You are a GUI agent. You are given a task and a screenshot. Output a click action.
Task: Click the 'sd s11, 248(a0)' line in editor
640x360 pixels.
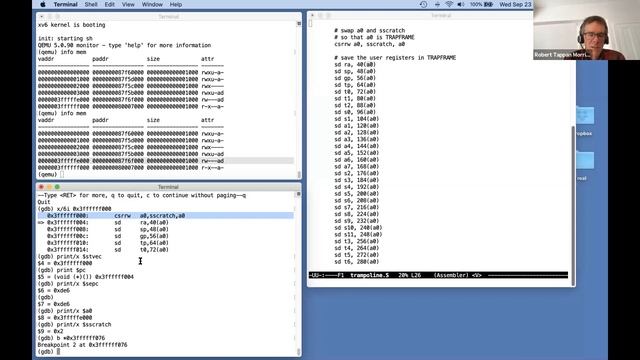pyautogui.click(x=358, y=234)
